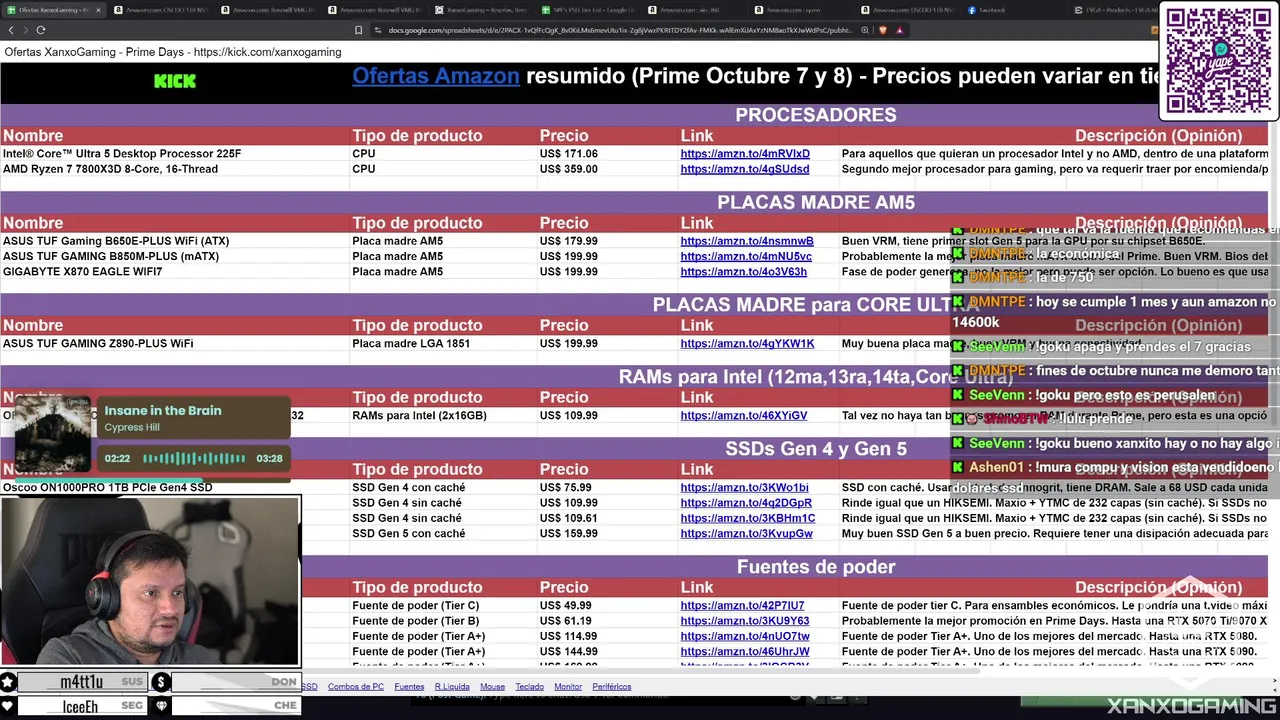The width and height of the screenshot is (1280, 720).
Task: Open the SPL's PSU Tier List tab
Action: click(589, 10)
